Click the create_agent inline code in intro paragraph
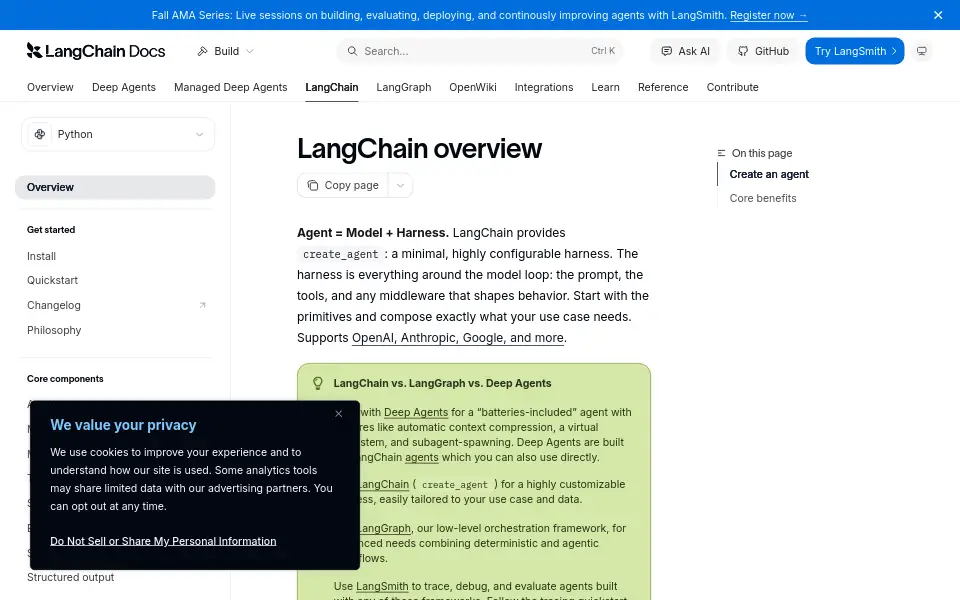The image size is (960, 600). pyautogui.click(x=341, y=254)
